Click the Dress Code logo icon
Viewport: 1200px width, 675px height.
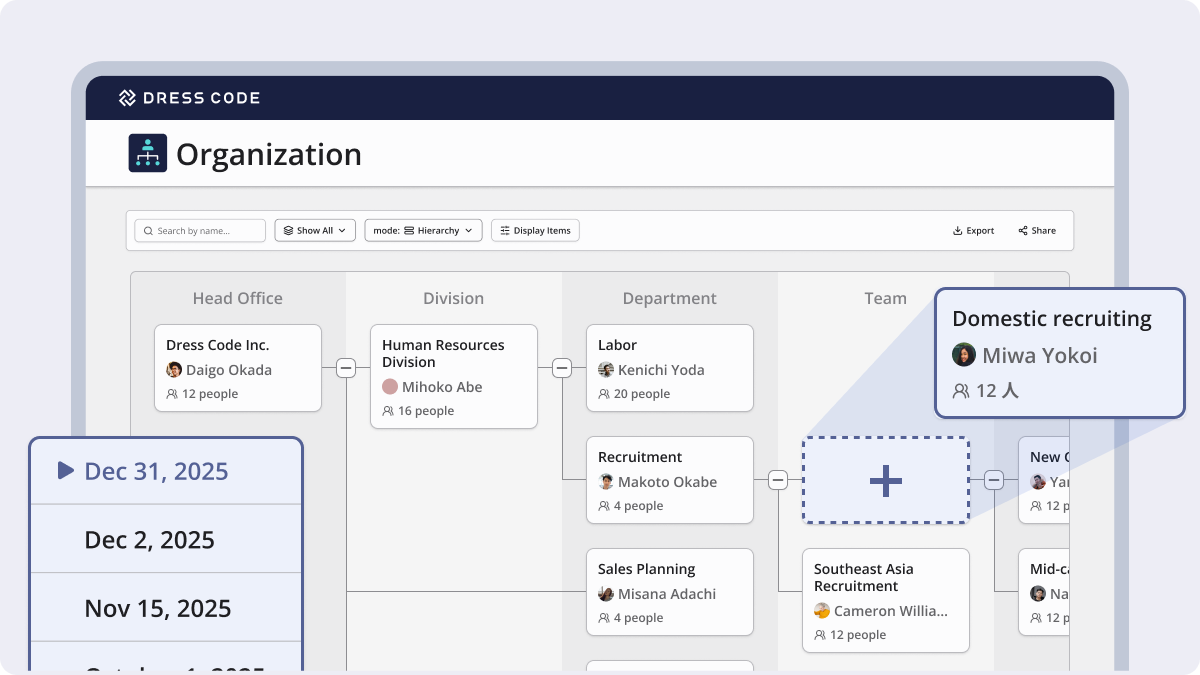127,98
